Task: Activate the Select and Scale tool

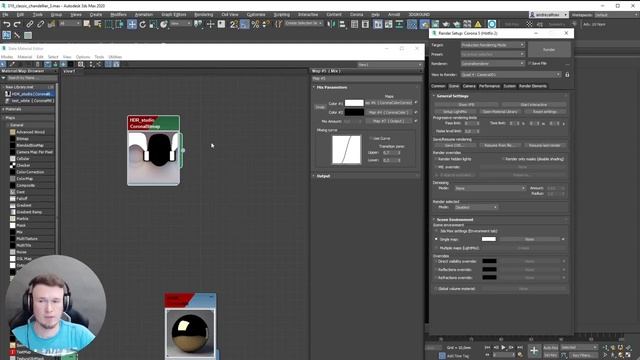Action: 153,24
